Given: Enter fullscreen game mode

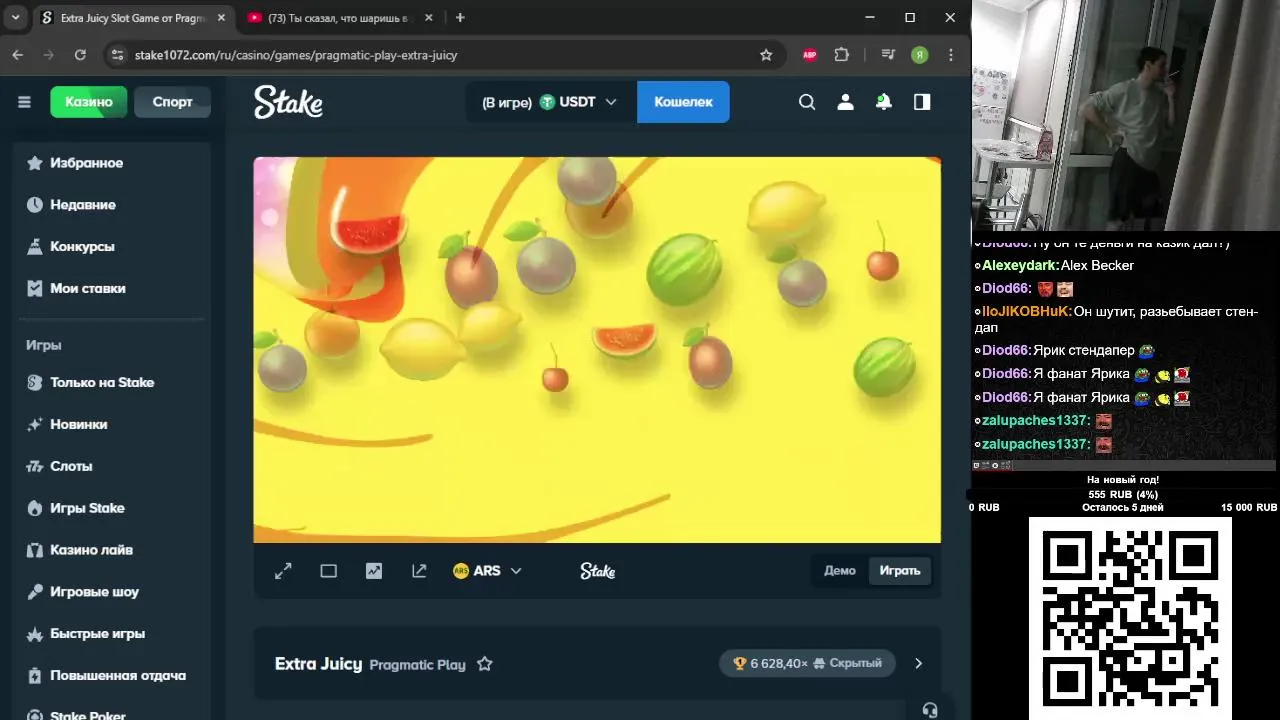Looking at the screenshot, I should tap(283, 571).
